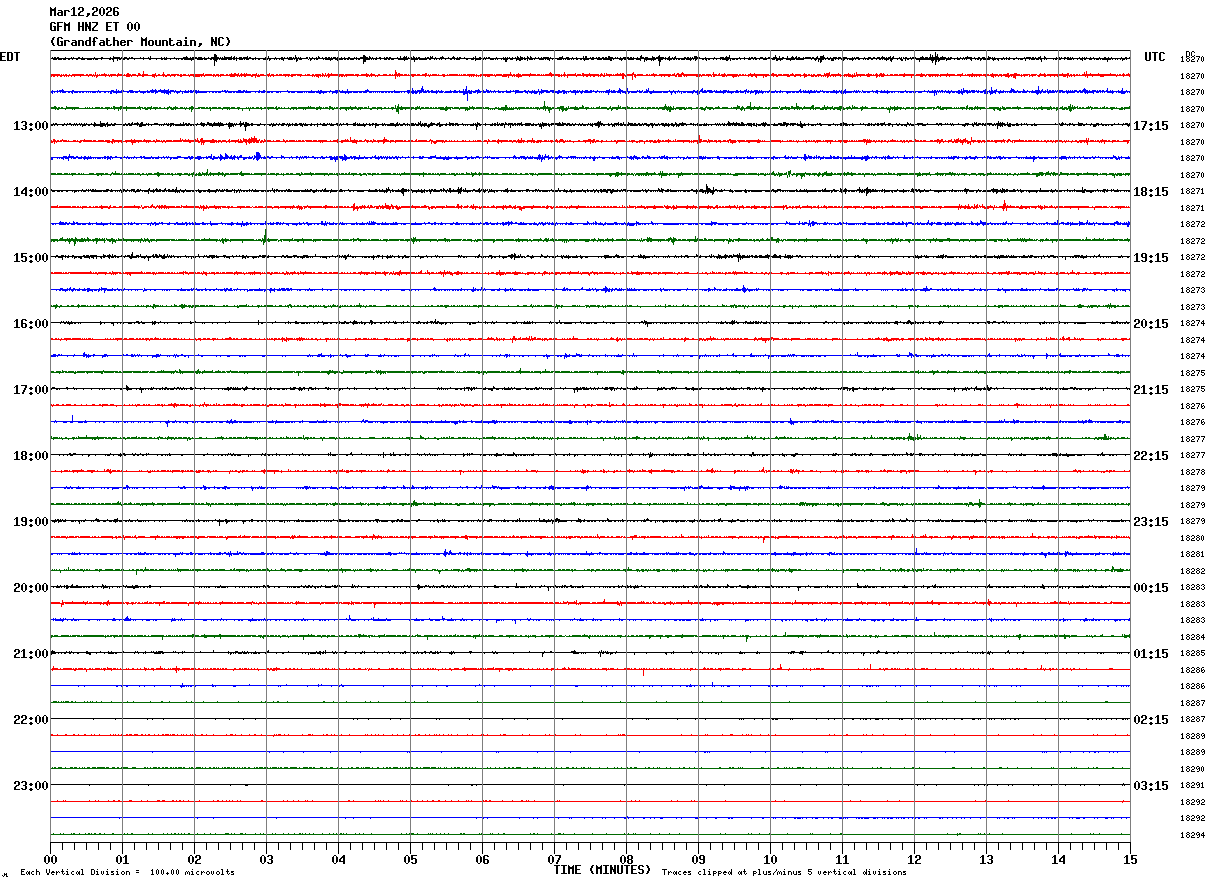Image resolution: width=1210 pixels, height=886 pixels.
Task: Click minute tick label "04" on time axis
Action: click(x=338, y=860)
